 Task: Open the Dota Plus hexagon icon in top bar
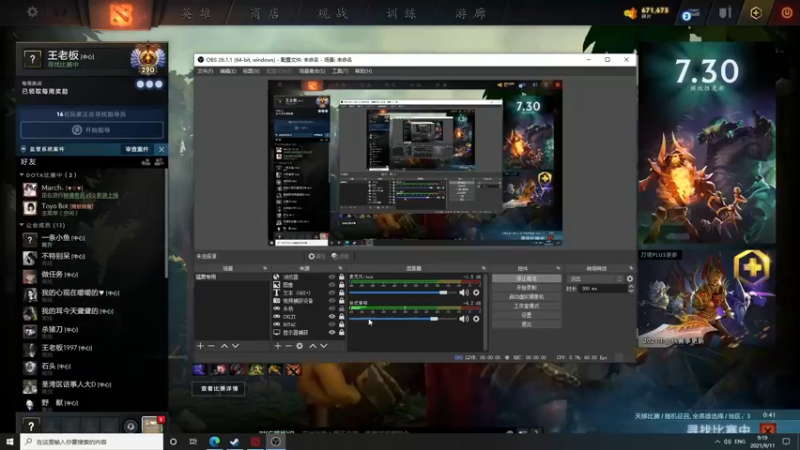click(x=756, y=13)
